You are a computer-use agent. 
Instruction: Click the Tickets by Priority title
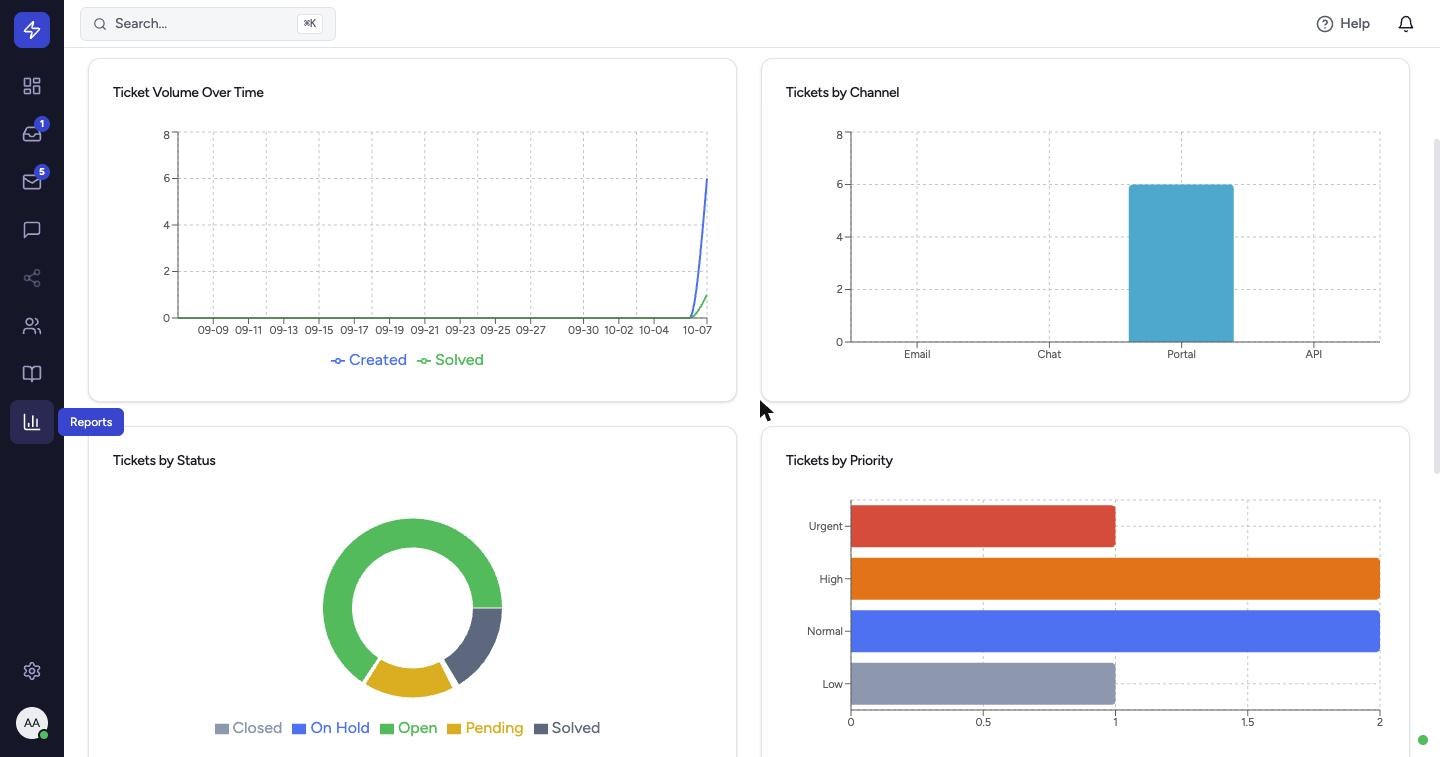tap(839, 460)
